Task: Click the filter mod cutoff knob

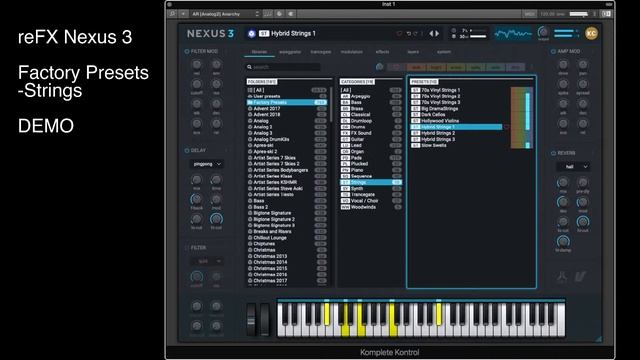Action: point(196,84)
